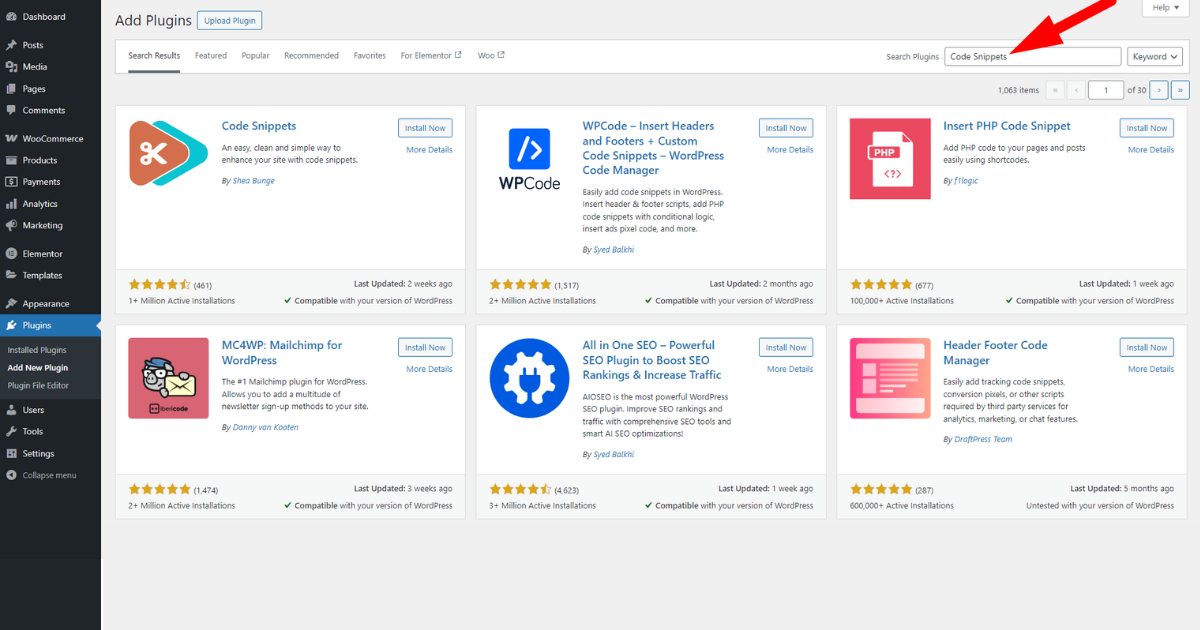Image resolution: width=1200 pixels, height=630 pixels.
Task: Go to the next results page
Action: pyautogui.click(x=1159, y=90)
